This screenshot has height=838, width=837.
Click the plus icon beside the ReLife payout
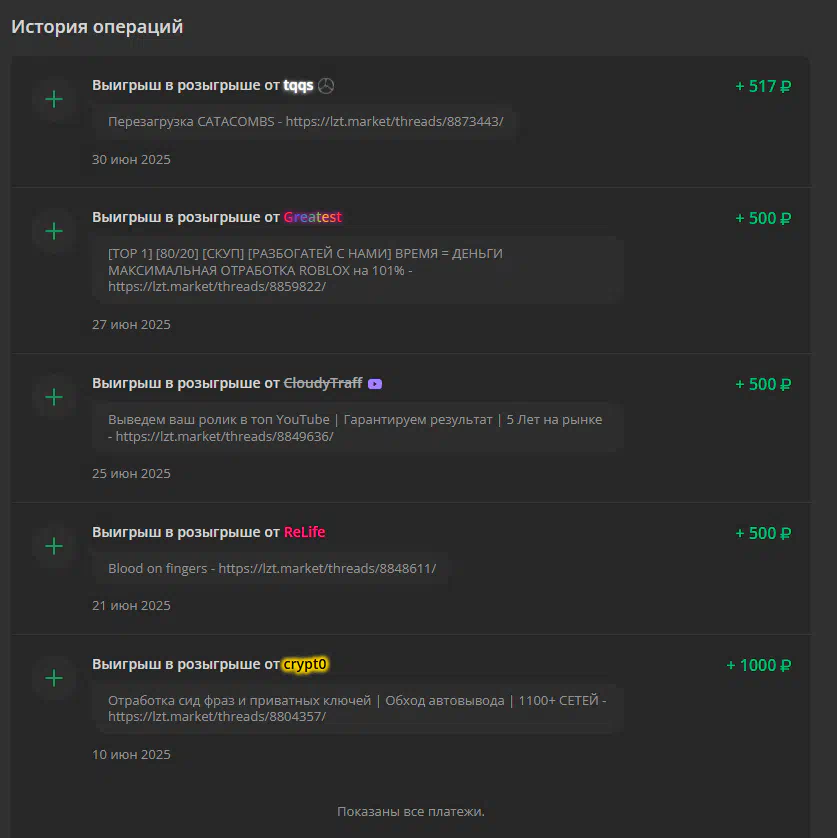[54, 546]
